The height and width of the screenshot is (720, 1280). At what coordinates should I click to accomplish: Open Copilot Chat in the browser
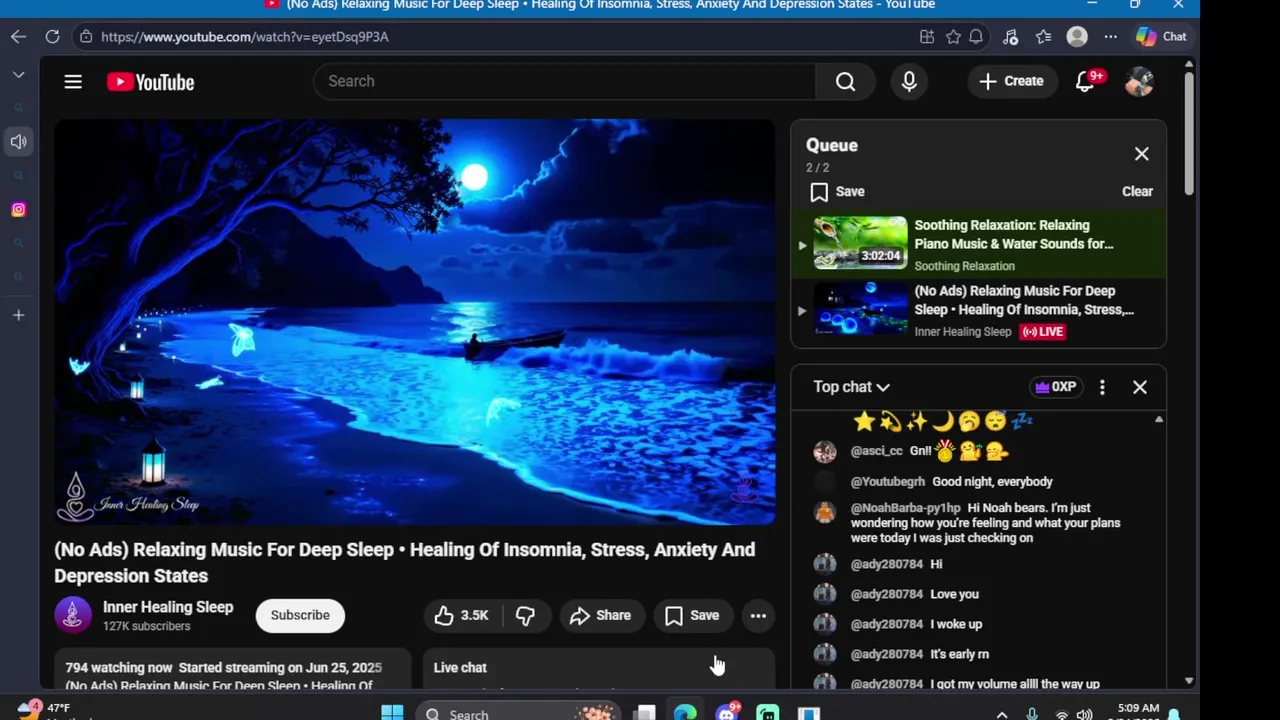[x=1161, y=36]
